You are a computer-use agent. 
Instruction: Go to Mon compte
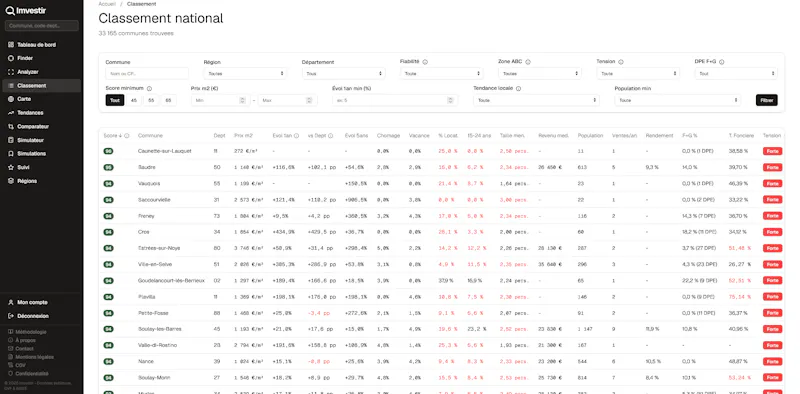[32, 302]
